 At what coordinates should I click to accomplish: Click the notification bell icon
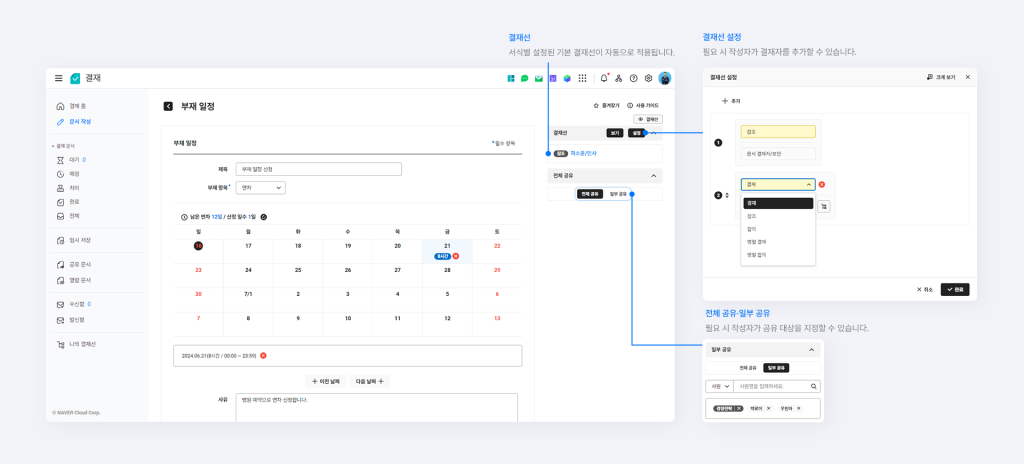604,78
